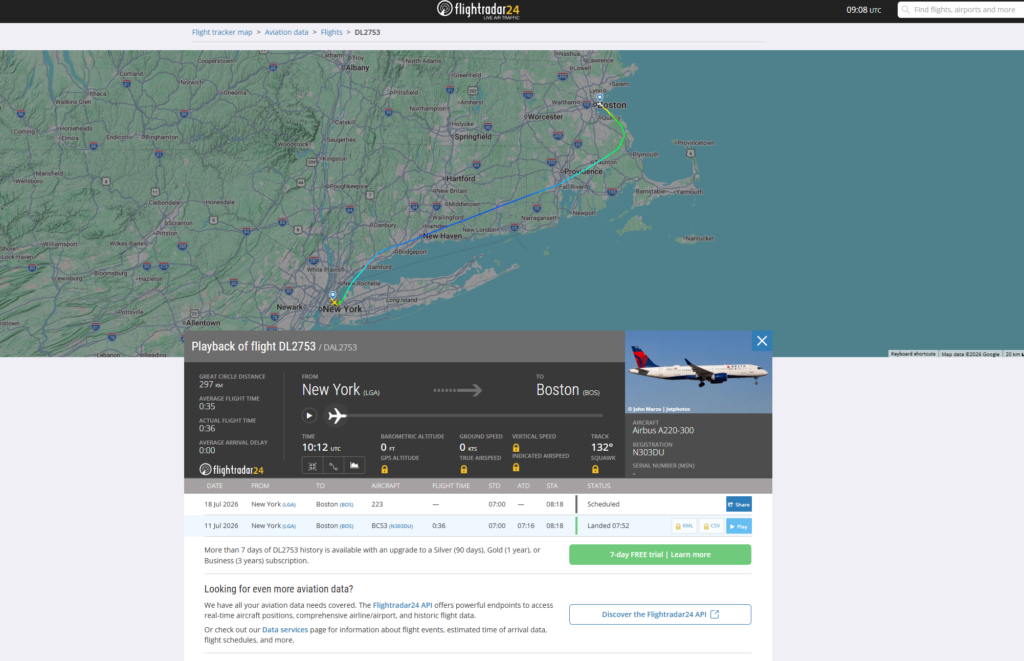1024x661 pixels.
Task: Click the 'Boston (BOS)' destination heading
Action: [x=568, y=390]
